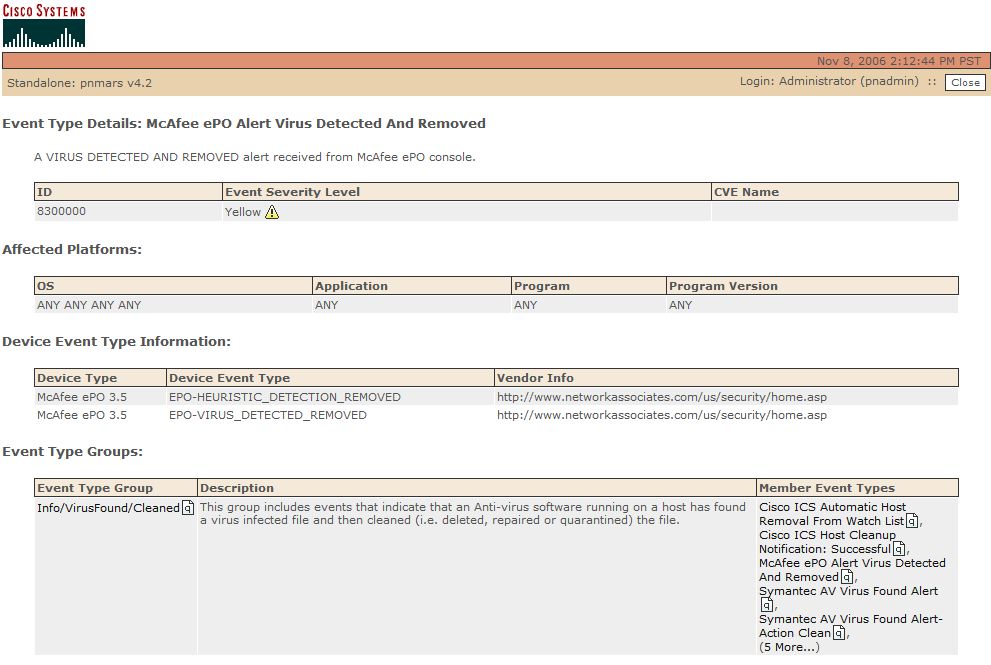Click the Description column header
This screenshot has width=991, height=665.
tap(477, 487)
